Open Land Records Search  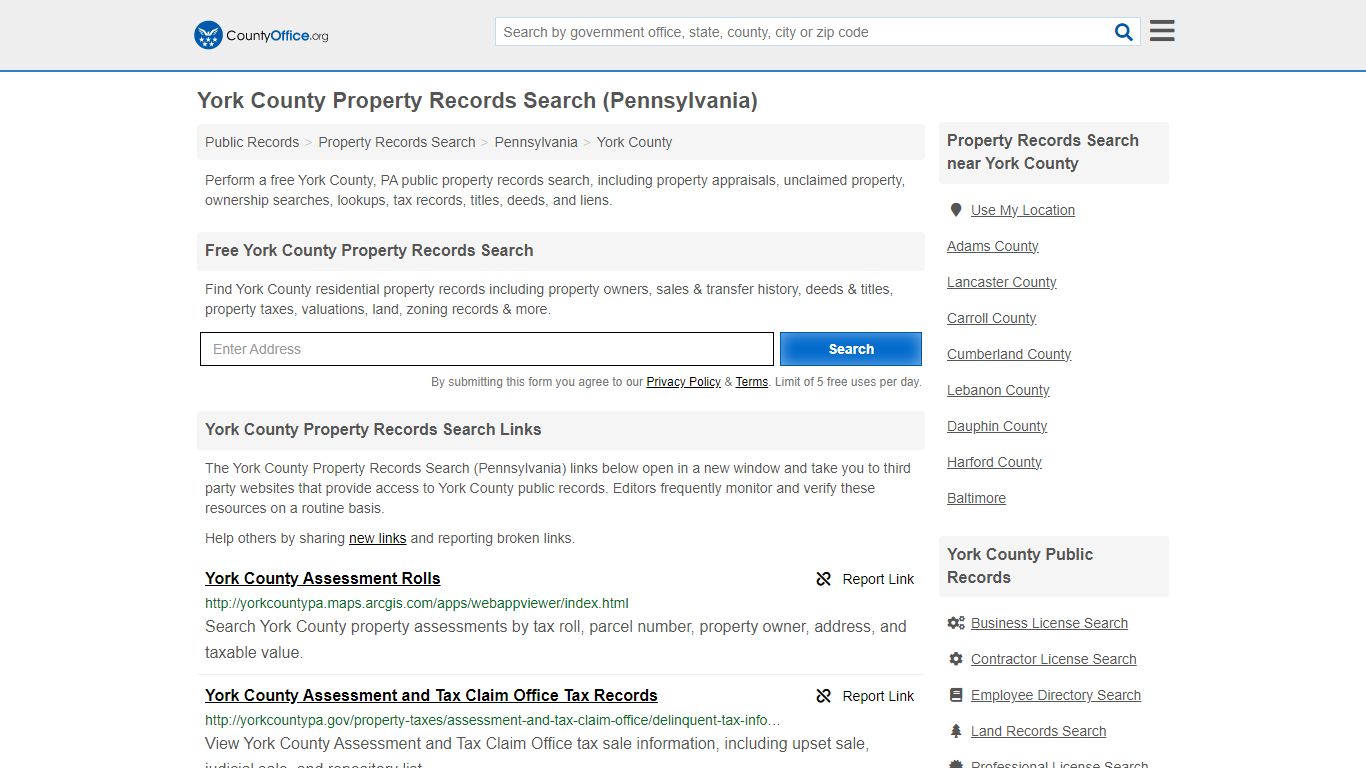pyautogui.click(x=1038, y=731)
